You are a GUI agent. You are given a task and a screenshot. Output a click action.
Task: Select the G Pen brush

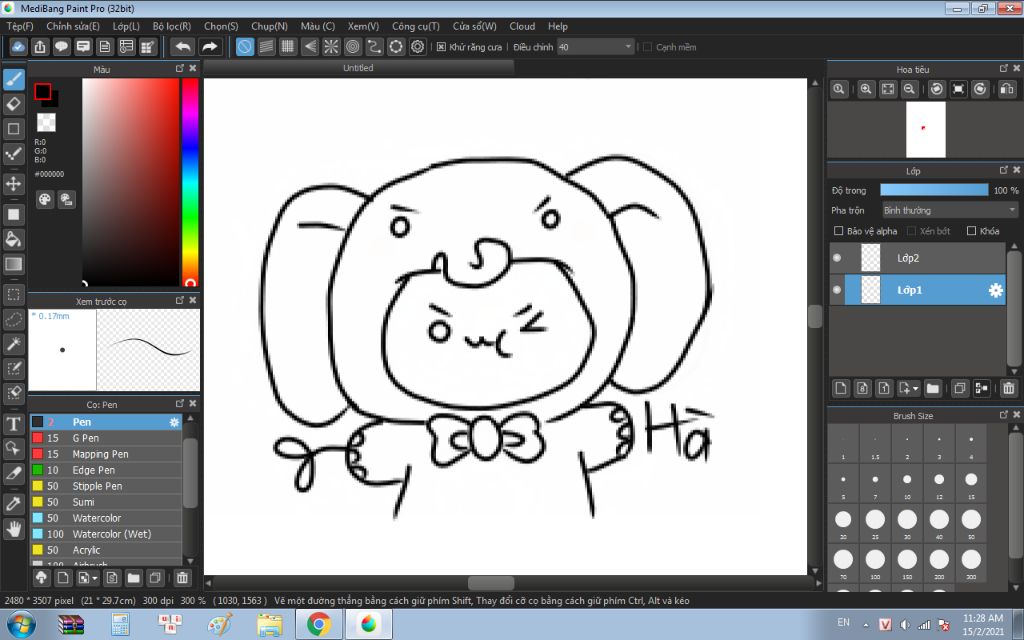click(106, 438)
